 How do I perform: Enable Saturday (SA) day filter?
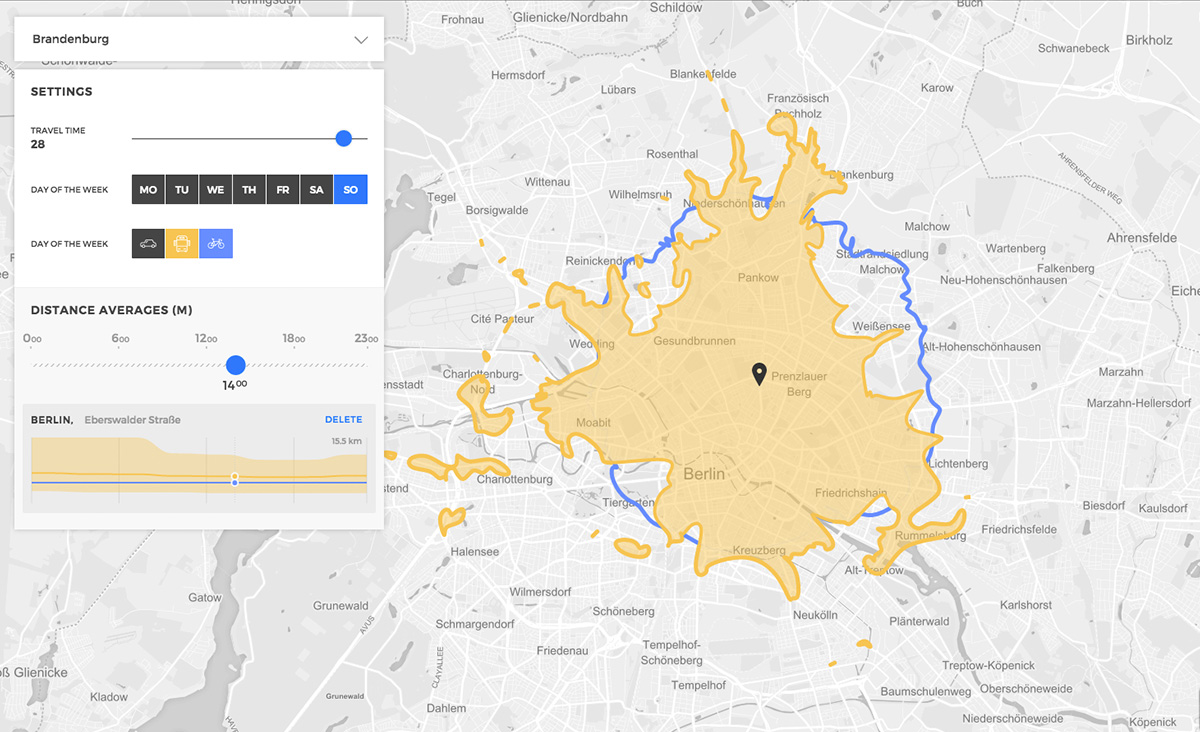316,189
